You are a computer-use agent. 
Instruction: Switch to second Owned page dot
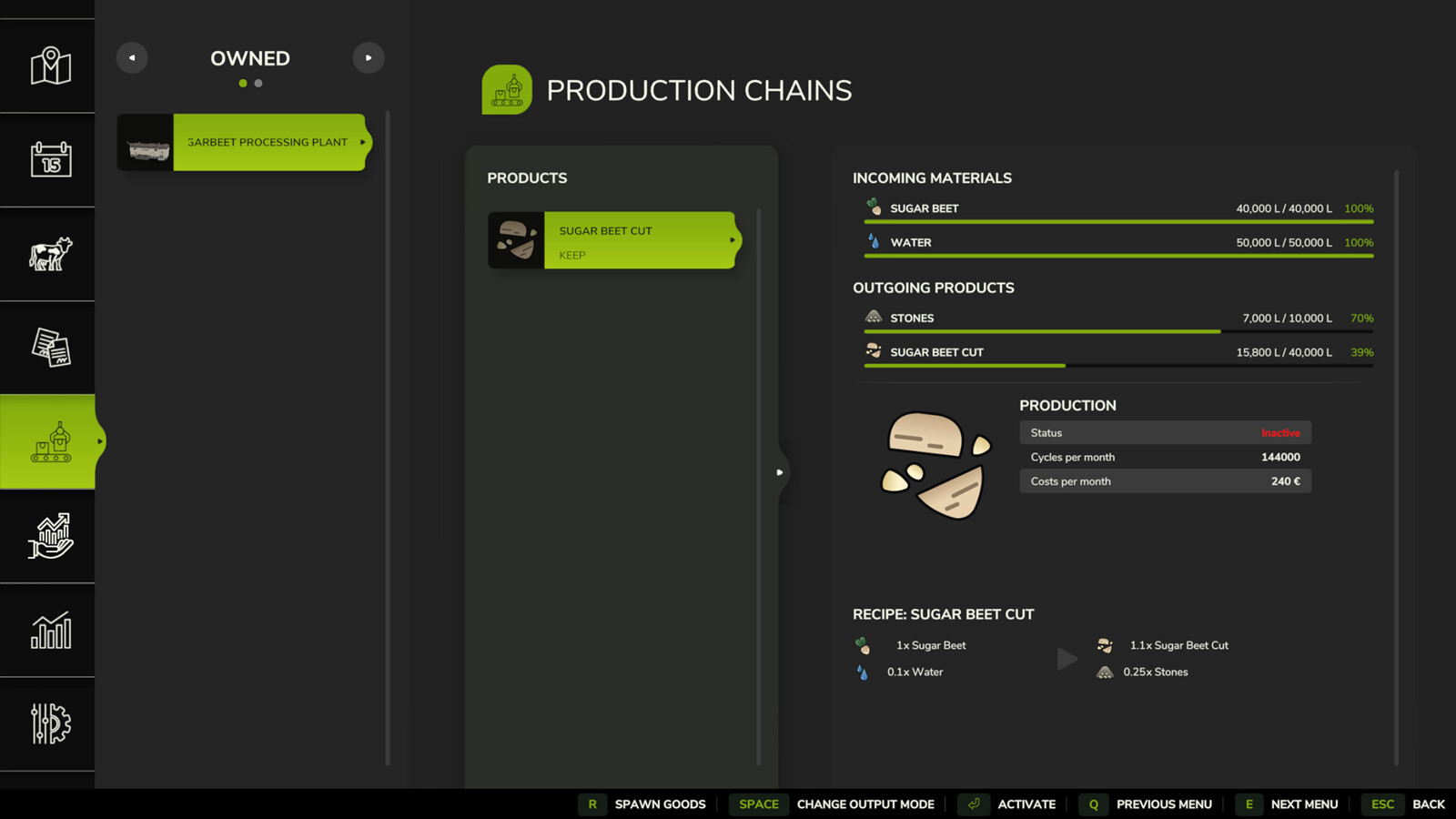pyautogui.click(x=258, y=83)
